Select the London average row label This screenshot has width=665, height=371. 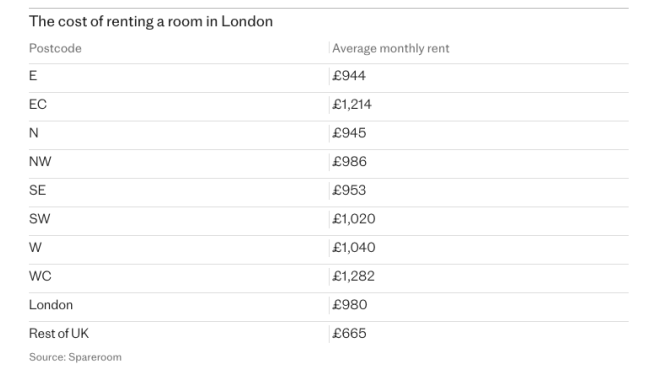(x=51, y=305)
